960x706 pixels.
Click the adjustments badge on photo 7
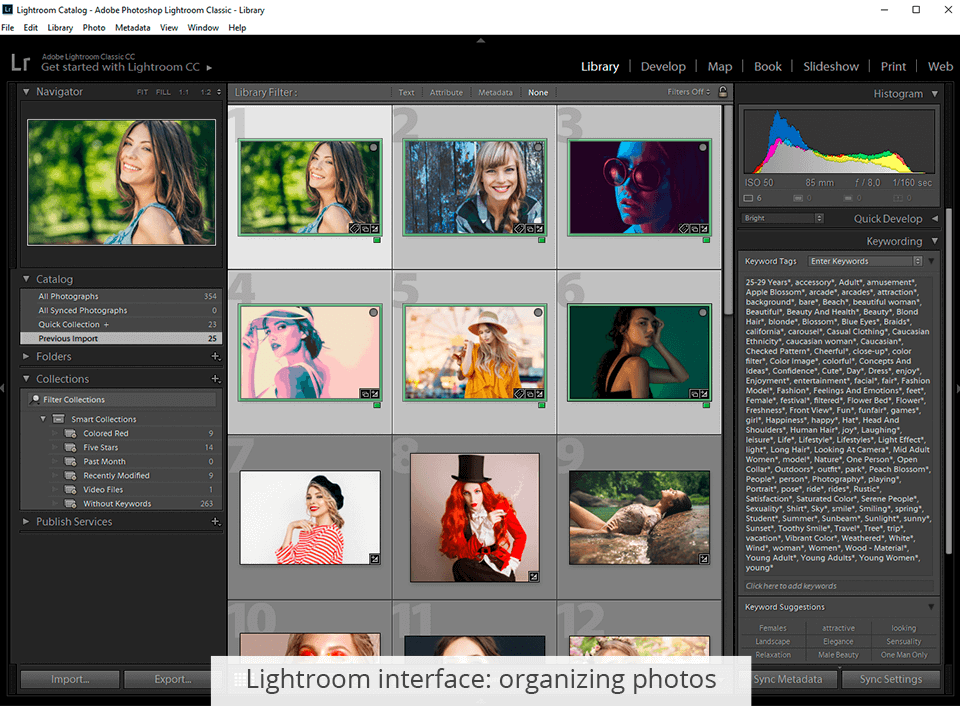[374, 559]
